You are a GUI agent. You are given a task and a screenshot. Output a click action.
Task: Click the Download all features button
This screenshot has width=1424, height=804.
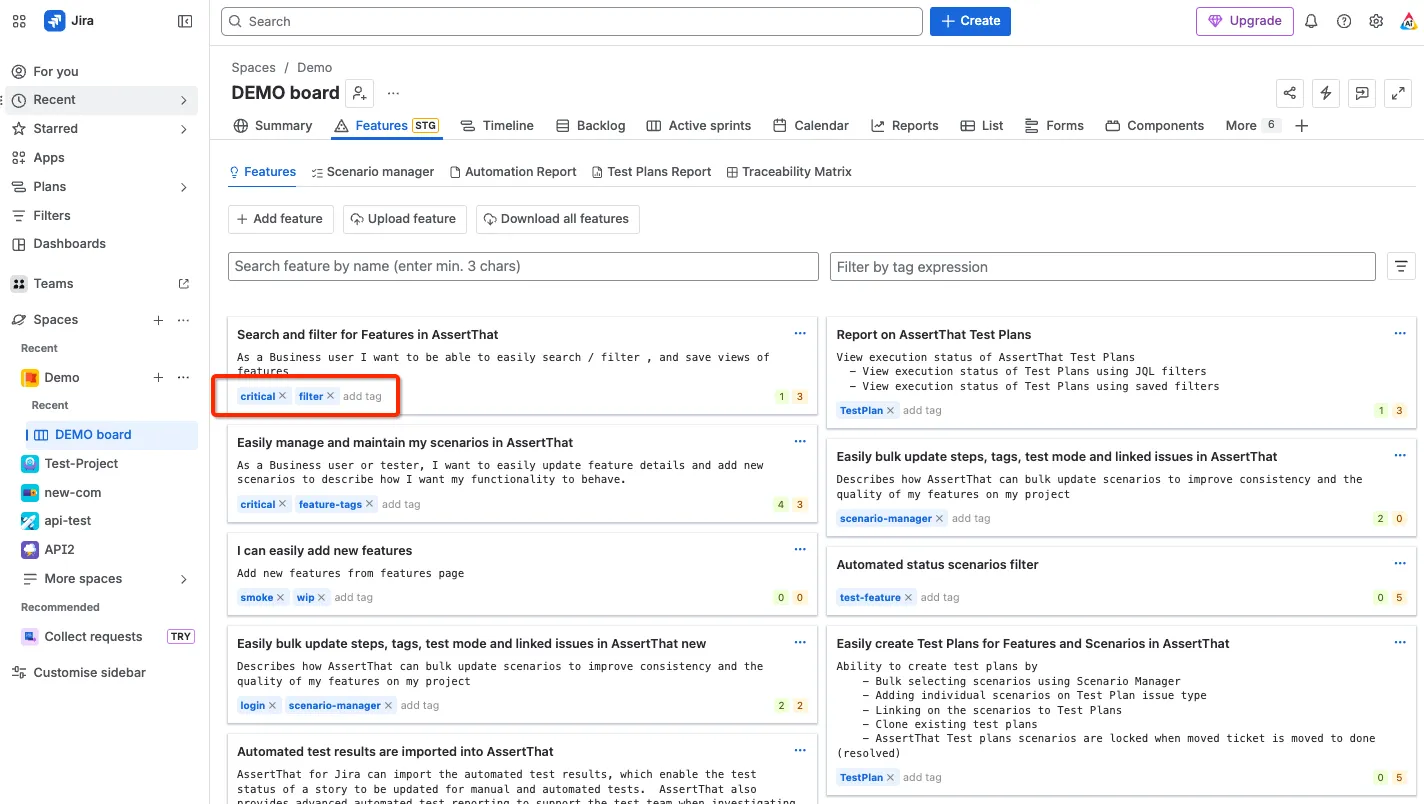tap(557, 219)
